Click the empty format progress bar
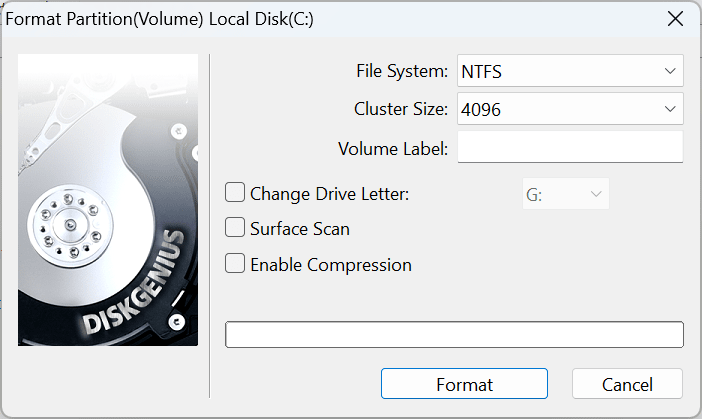702x419 pixels. tap(454, 334)
